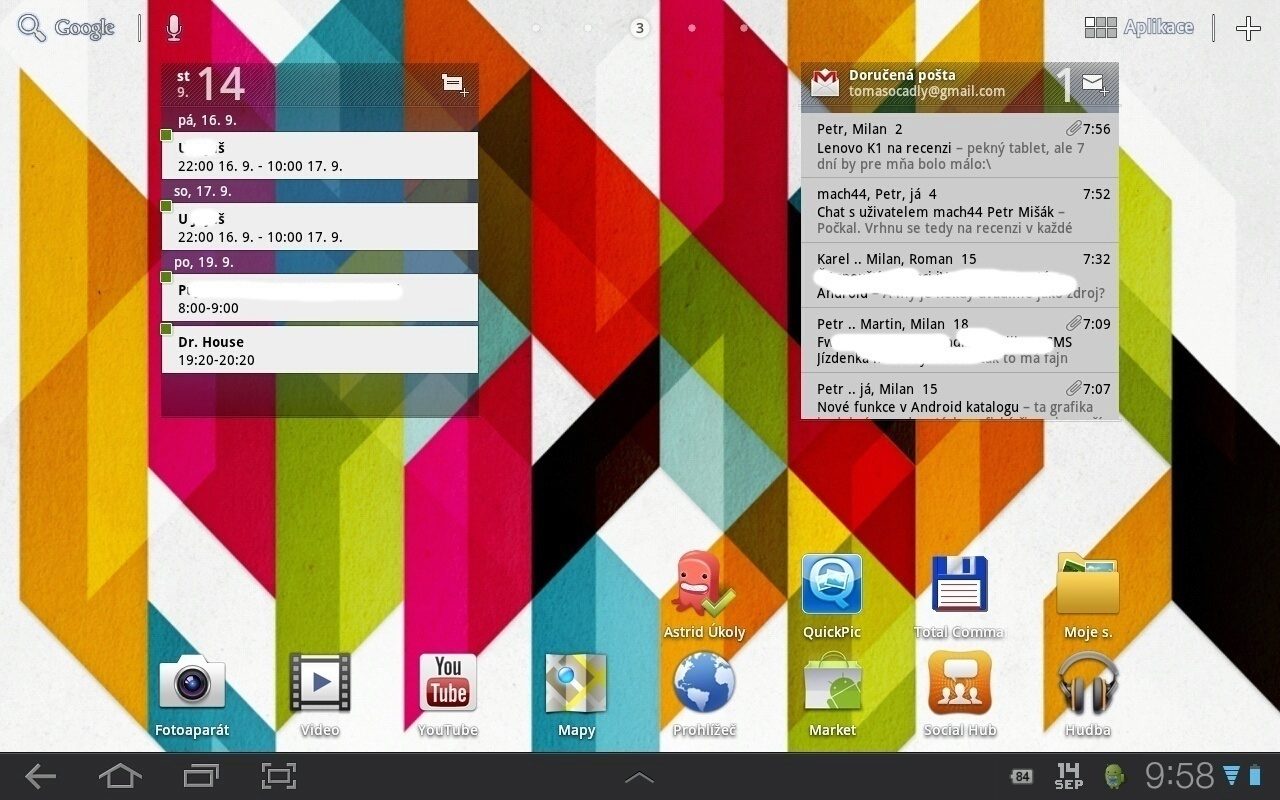Open Astrid Úkoly tasks app
1280x800 pixels.
pos(704,596)
